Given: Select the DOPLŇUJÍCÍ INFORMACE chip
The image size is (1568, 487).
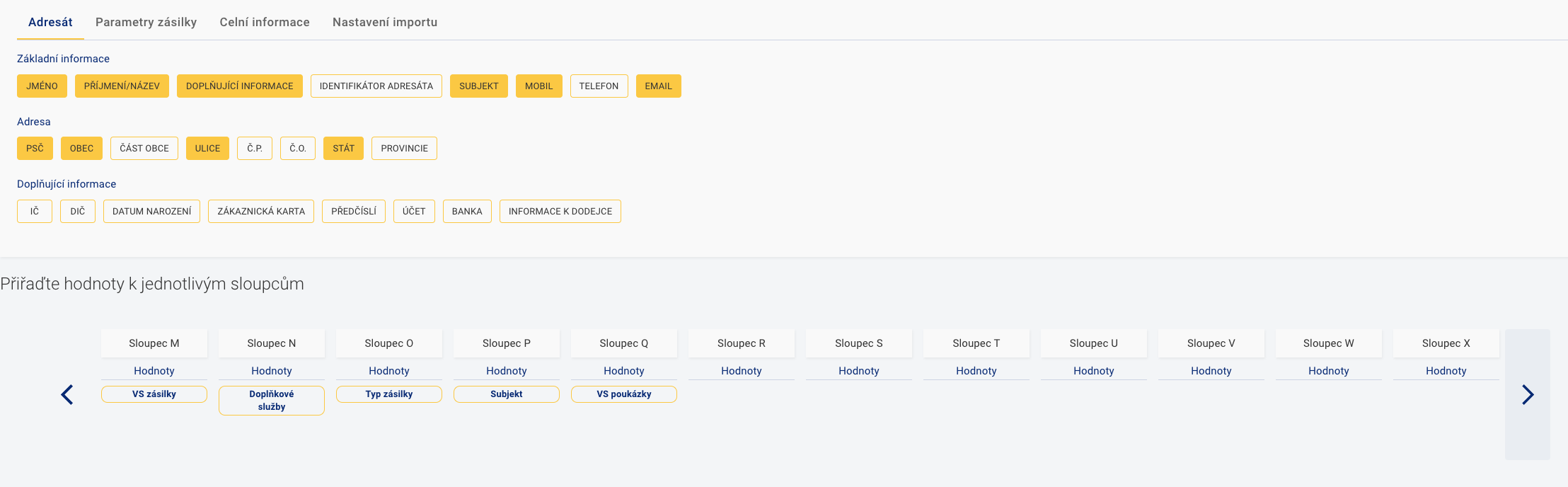Looking at the screenshot, I should coord(240,86).
